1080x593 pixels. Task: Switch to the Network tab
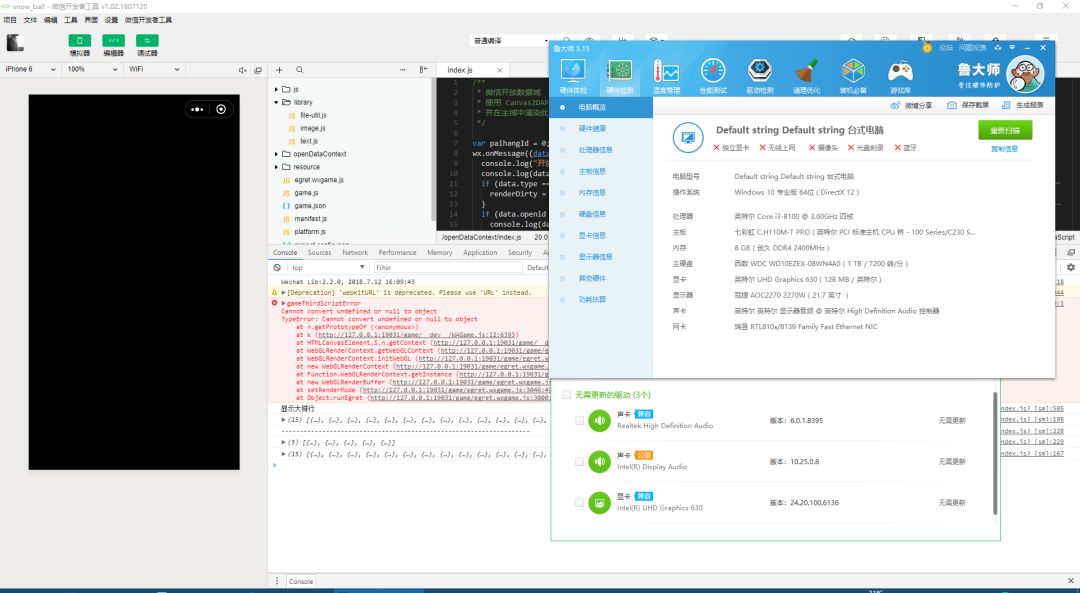click(x=355, y=253)
